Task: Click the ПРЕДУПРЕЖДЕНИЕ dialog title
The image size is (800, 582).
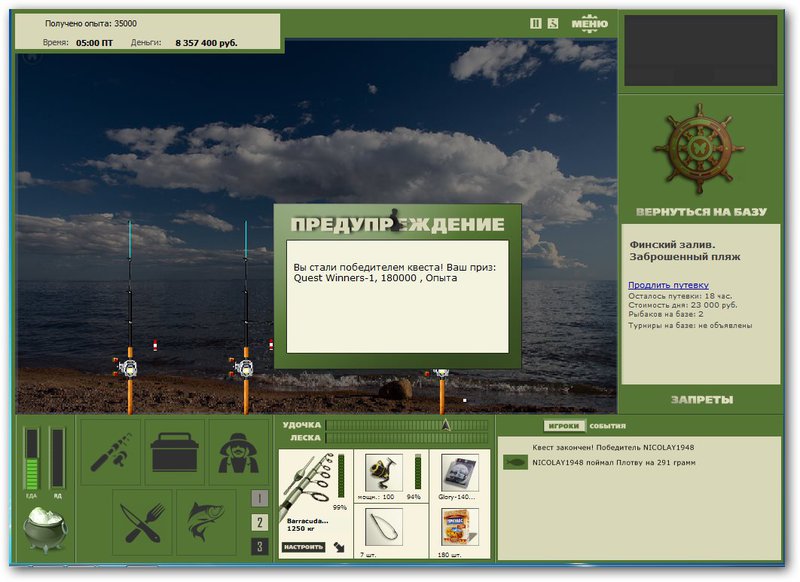Action: pos(397,224)
